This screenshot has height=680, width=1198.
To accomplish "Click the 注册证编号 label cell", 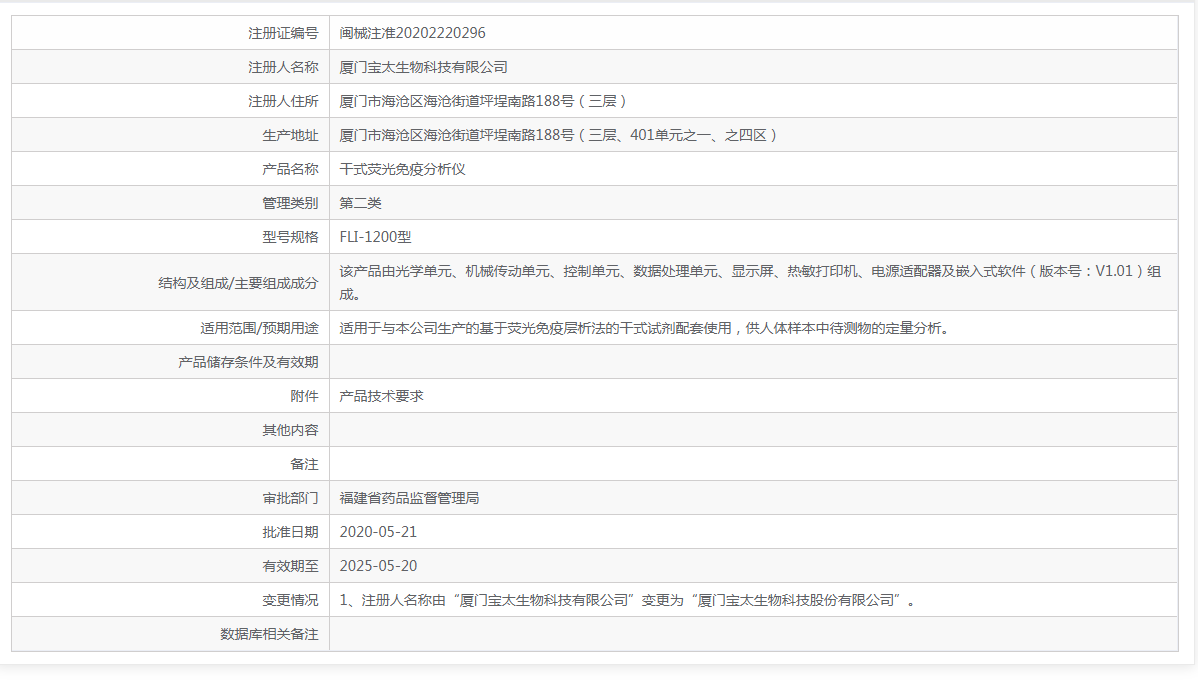I will click(283, 33).
